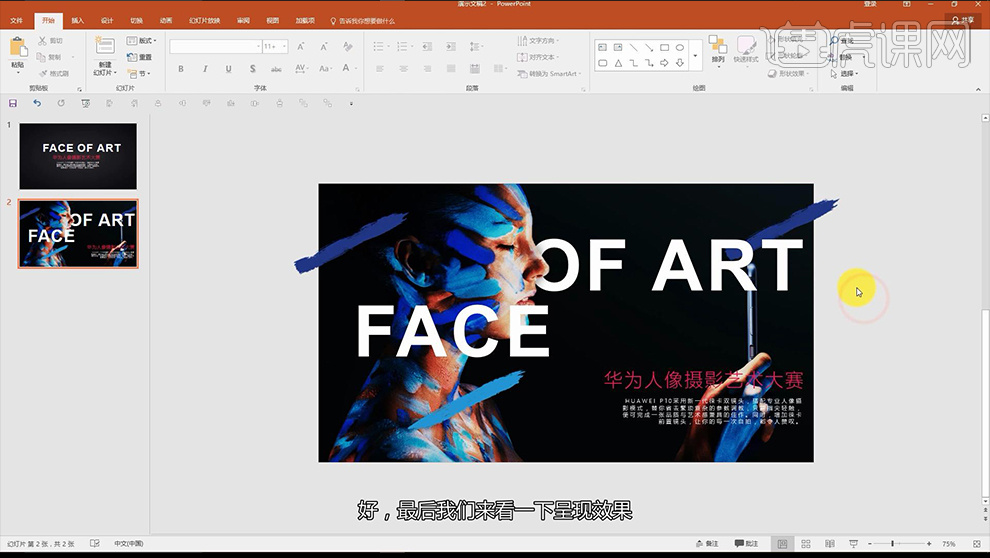Open 对齐文本 align text dropdown
The image size is (990, 558).
coord(538,57)
